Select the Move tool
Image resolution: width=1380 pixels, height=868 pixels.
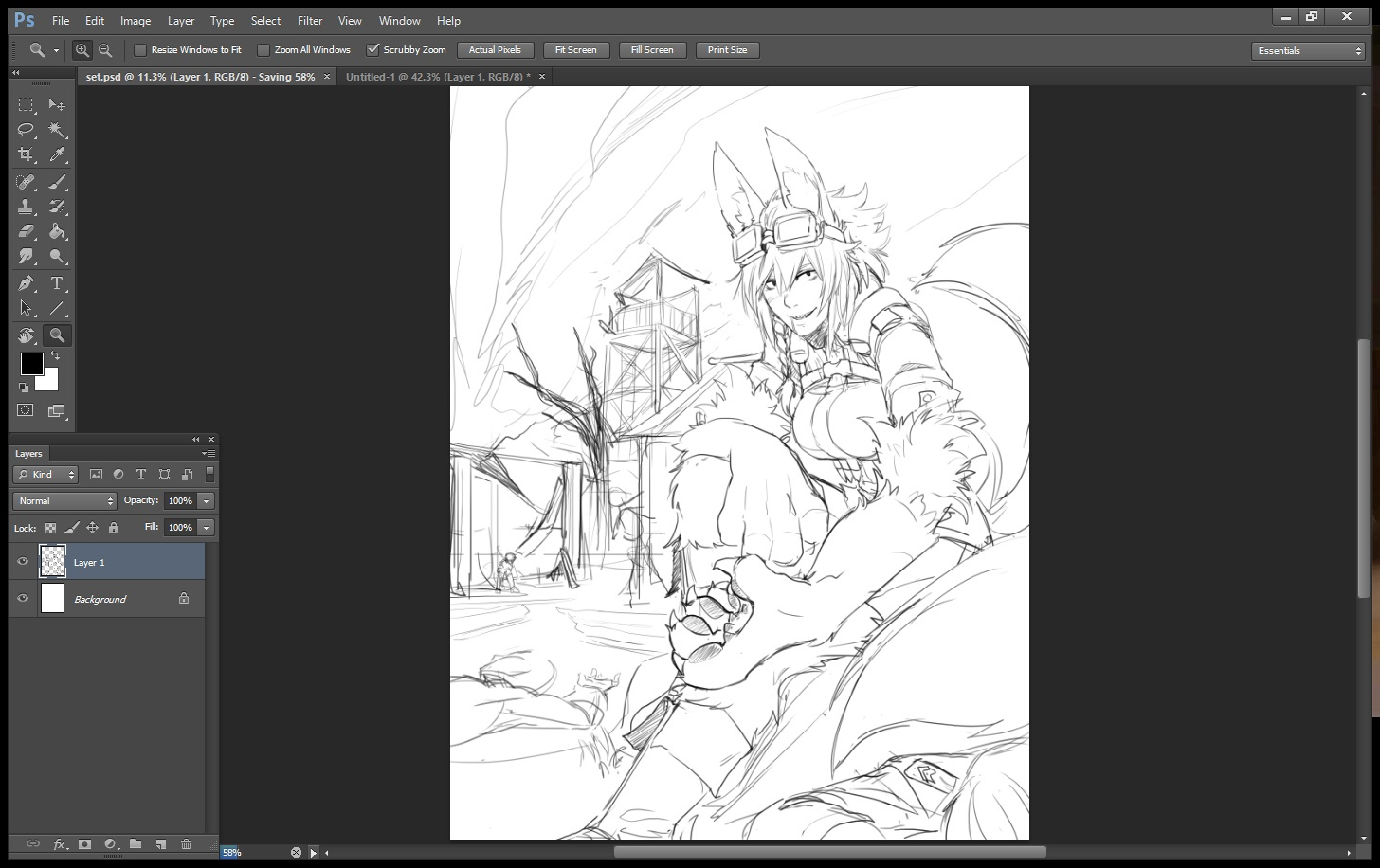tap(57, 105)
